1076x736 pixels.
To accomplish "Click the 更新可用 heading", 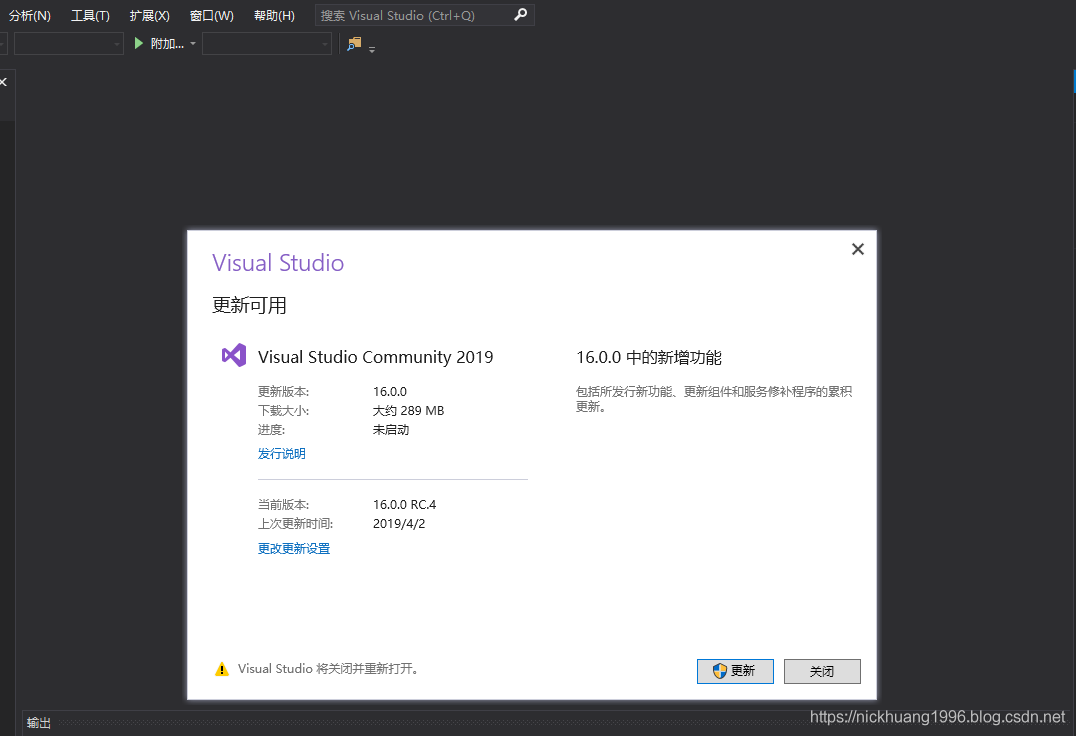I will click(x=249, y=305).
